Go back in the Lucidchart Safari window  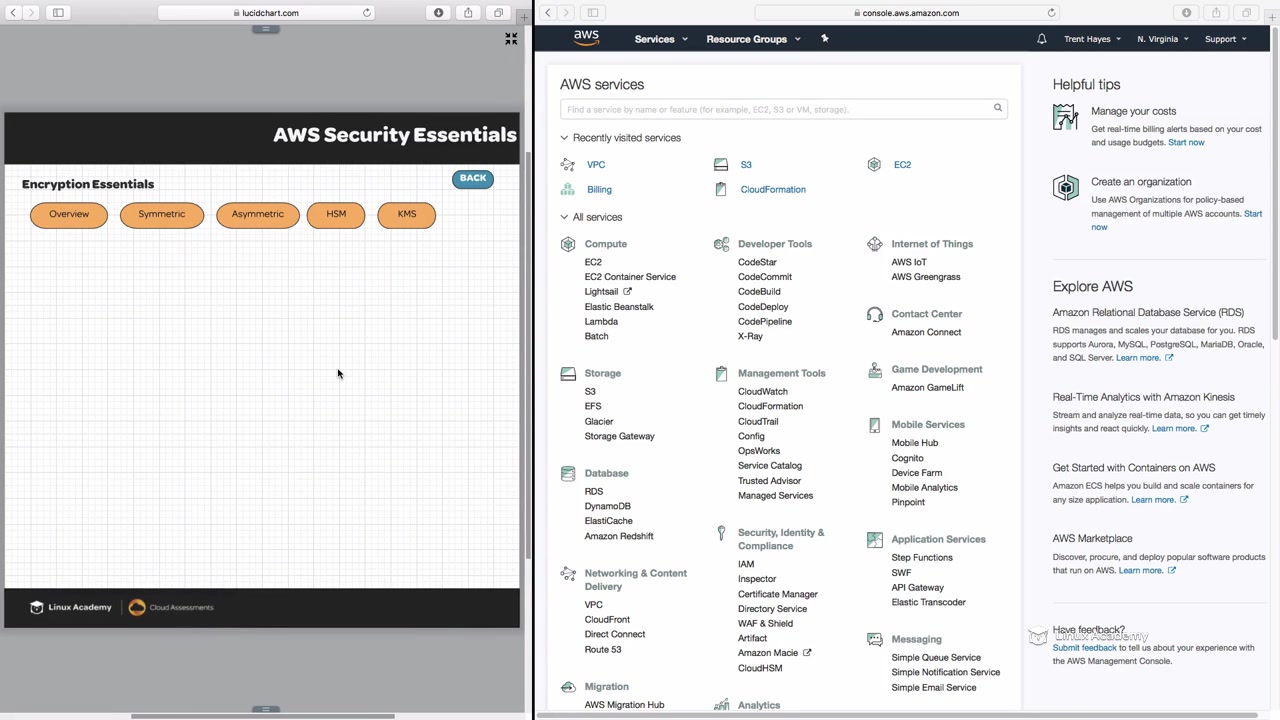pyautogui.click(x=13, y=13)
